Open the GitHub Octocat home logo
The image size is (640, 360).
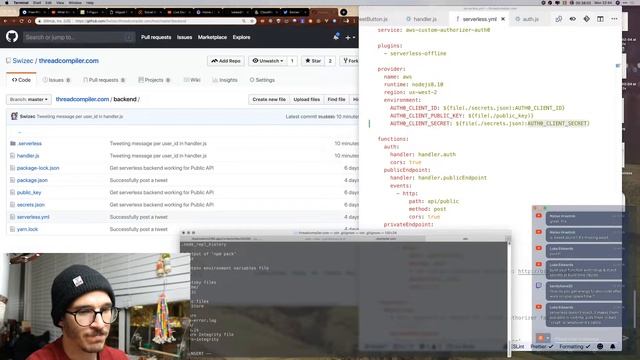coord(12,37)
